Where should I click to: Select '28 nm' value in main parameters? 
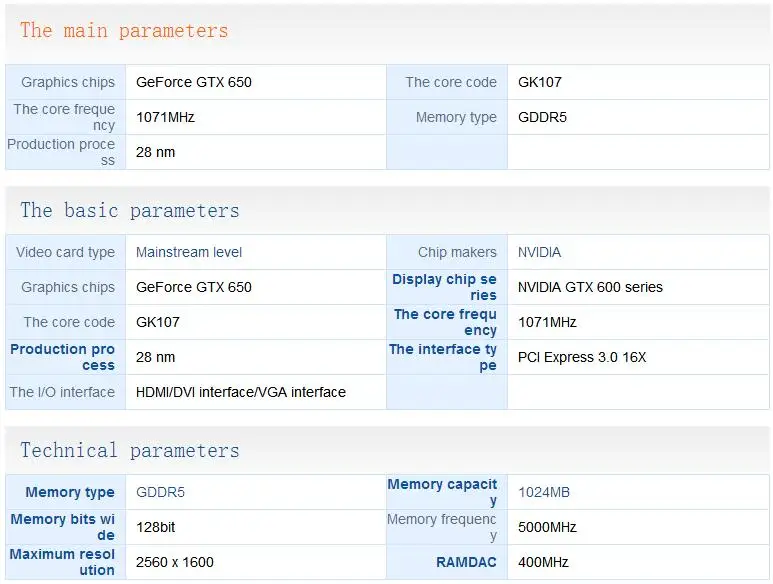[x=155, y=152]
